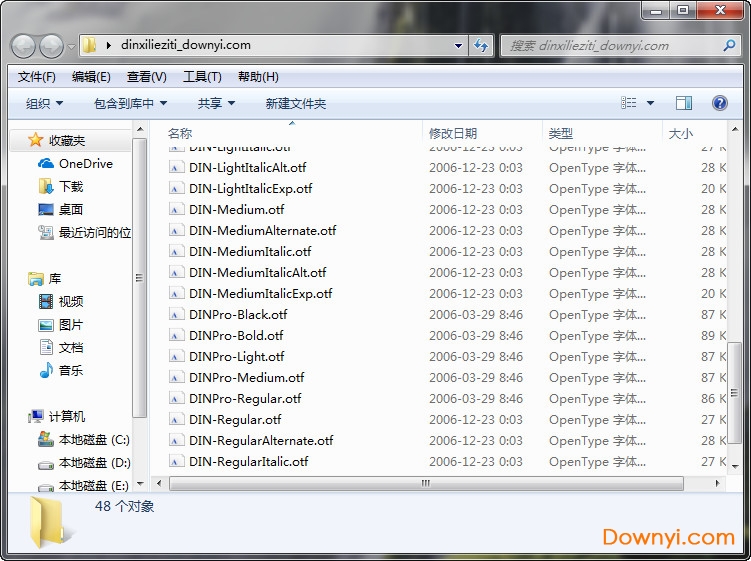The width and height of the screenshot is (751, 561).
Task: Click the navigation pane scrollbar thumb
Action: (x=139, y=278)
